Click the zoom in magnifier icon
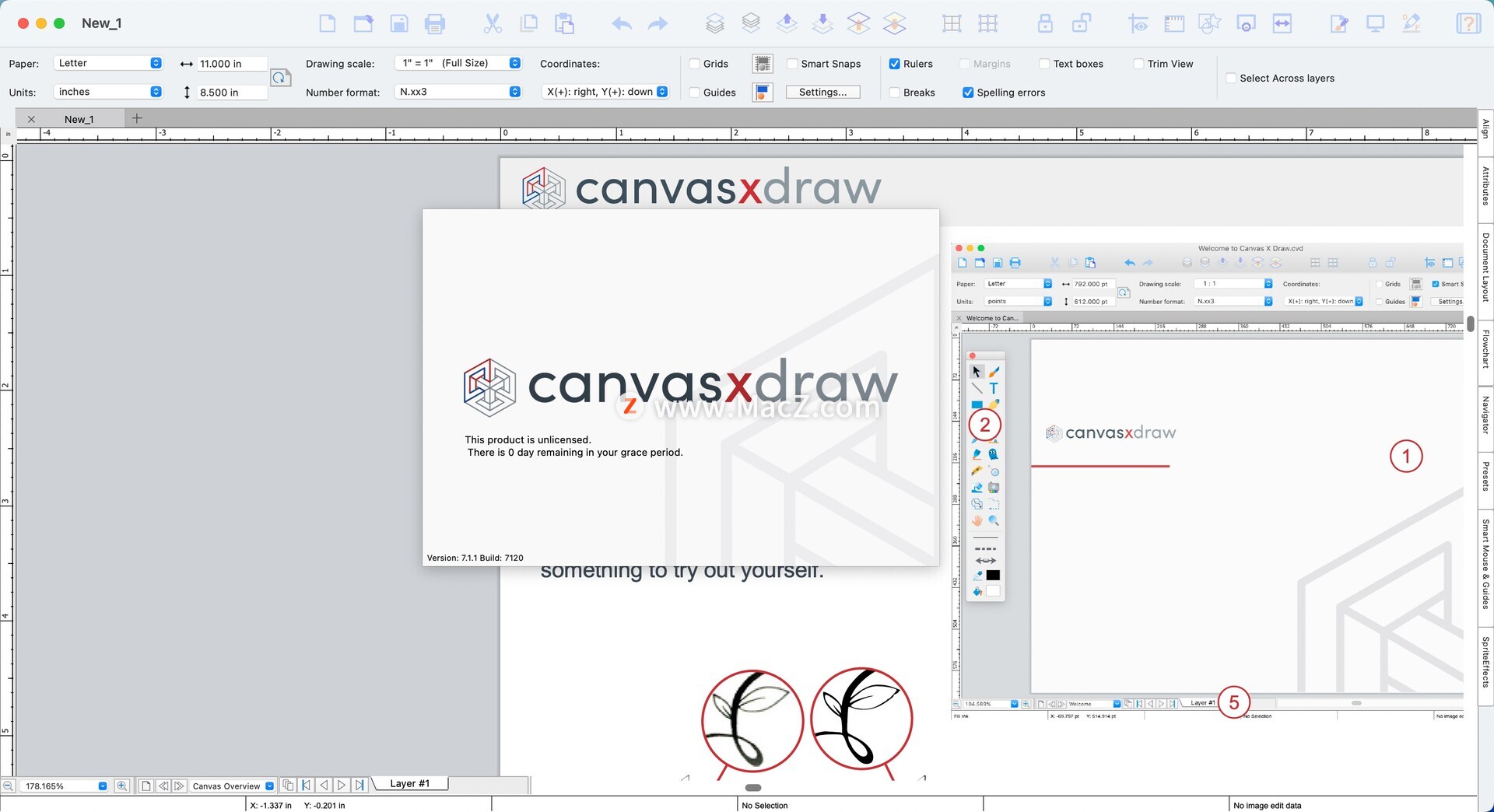 (x=122, y=786)
